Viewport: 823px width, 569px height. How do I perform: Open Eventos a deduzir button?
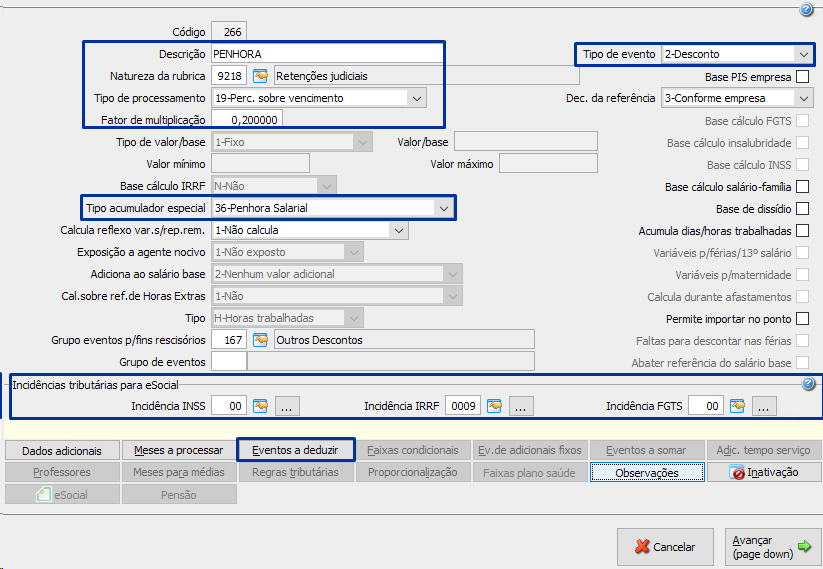(296, 450)
